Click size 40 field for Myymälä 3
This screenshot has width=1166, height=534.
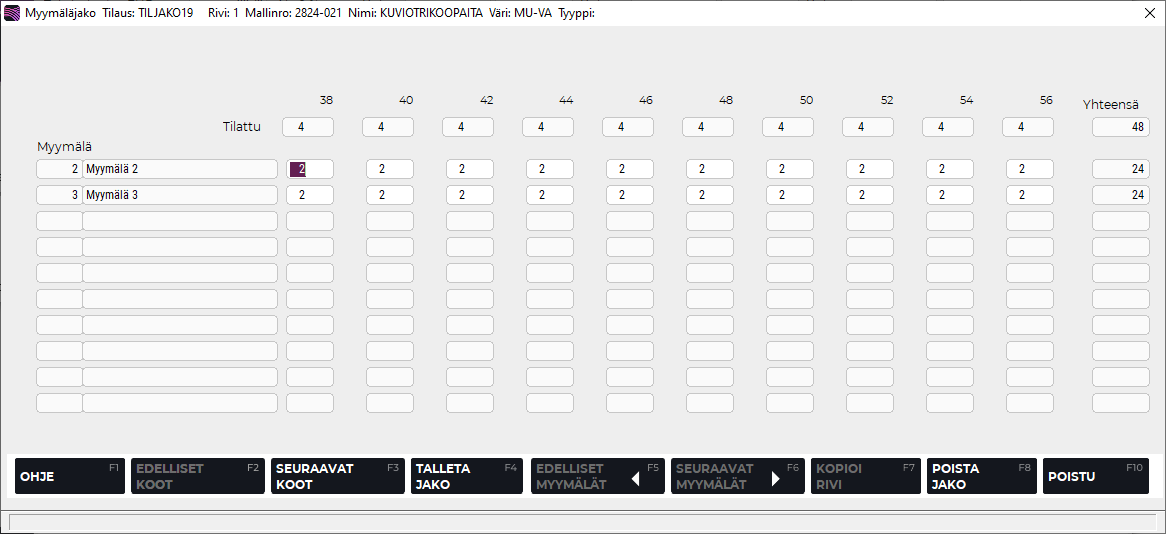click(x=389, y=195)
